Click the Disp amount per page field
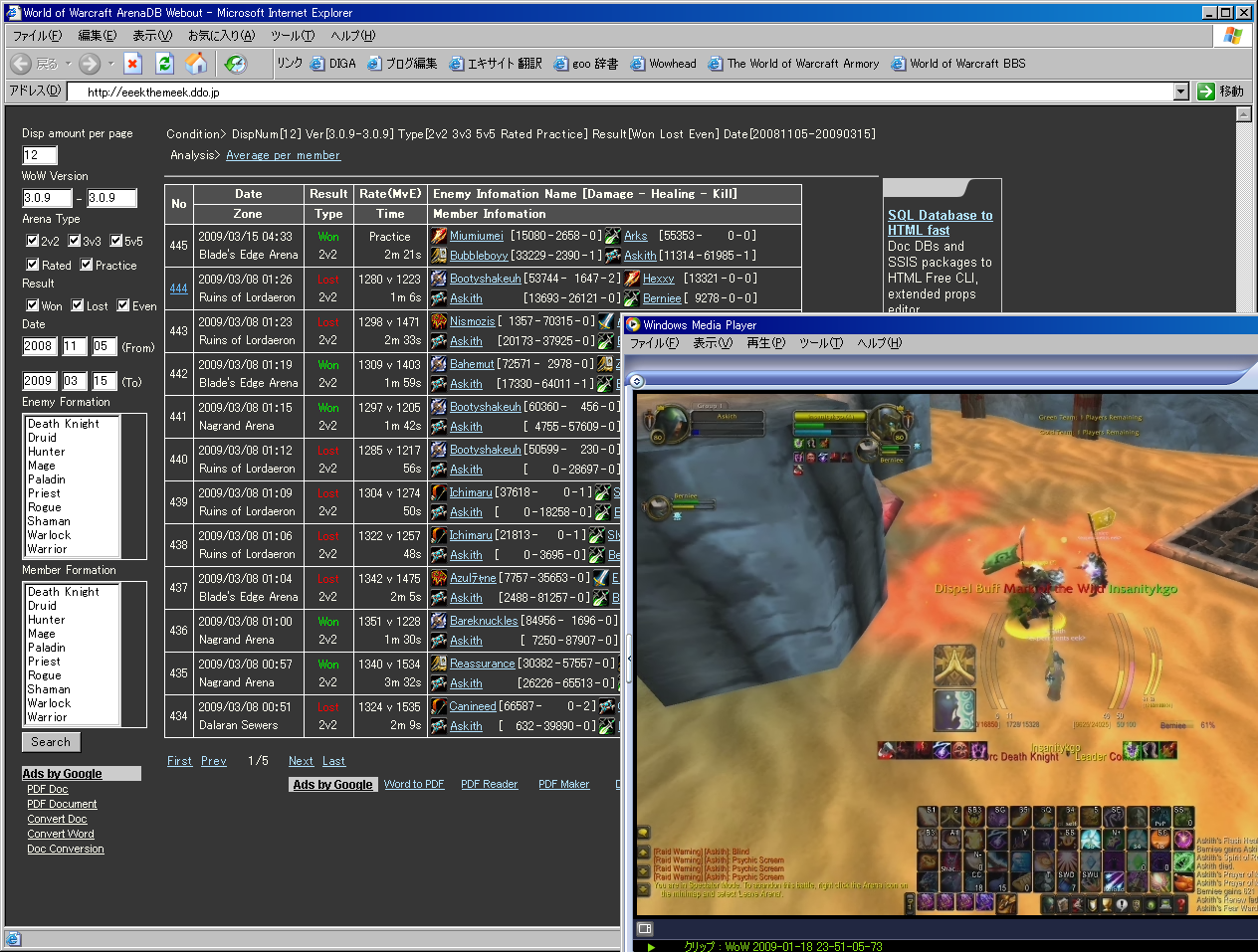 point(40,155)
